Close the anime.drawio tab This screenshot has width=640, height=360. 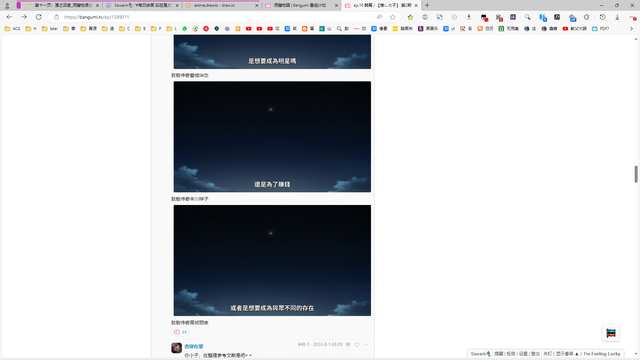257,5
